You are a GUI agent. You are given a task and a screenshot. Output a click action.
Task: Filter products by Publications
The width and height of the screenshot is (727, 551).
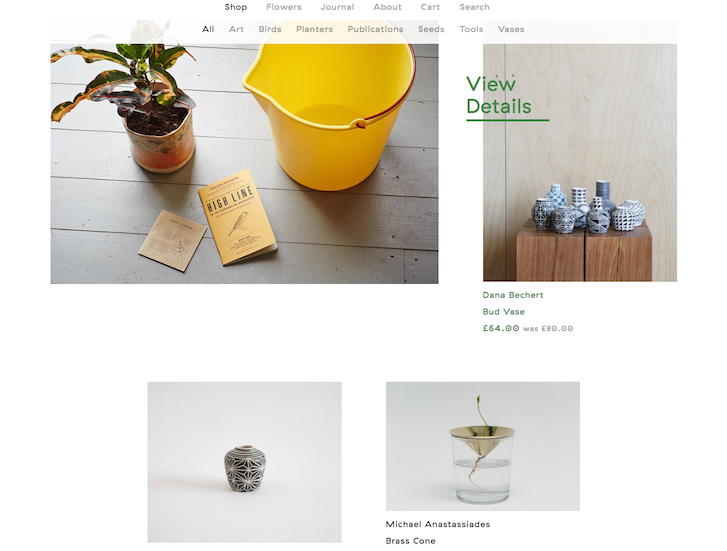tap(375, 29)
